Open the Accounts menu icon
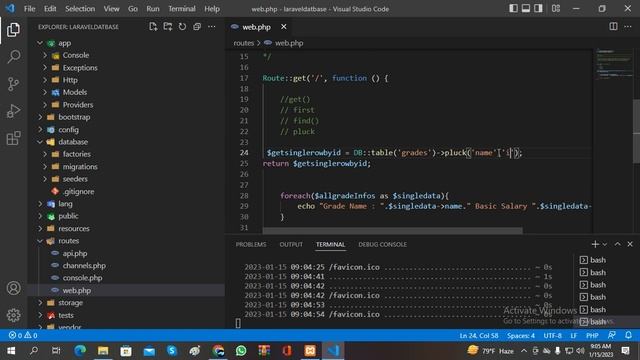Viewport: 640px width, 360px height. (13, 288)
